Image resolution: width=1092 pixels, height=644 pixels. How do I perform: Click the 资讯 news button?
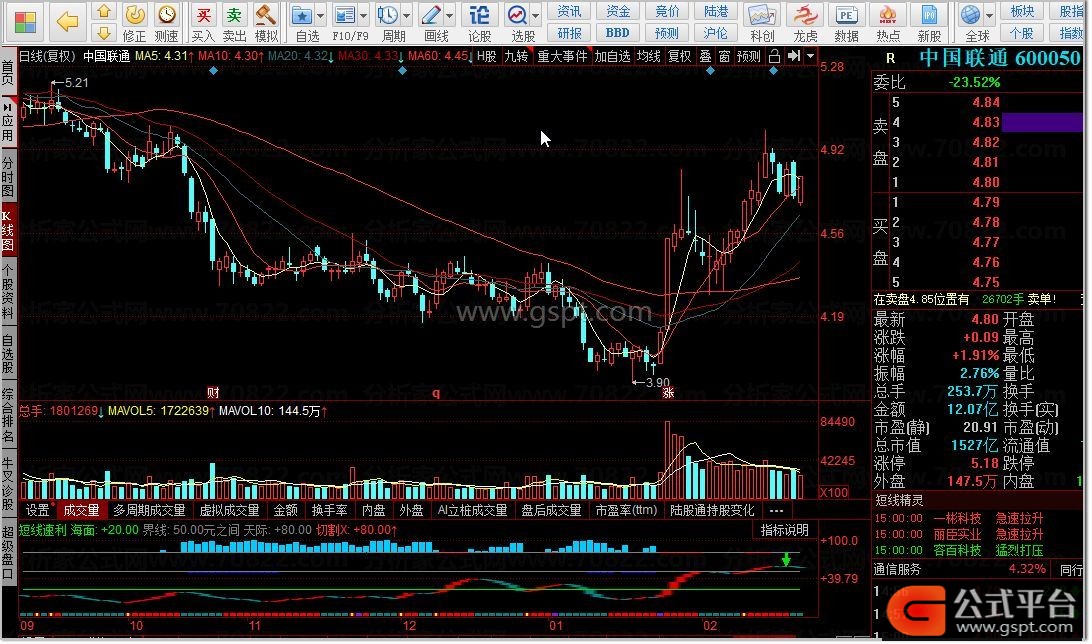coord(569,11)
